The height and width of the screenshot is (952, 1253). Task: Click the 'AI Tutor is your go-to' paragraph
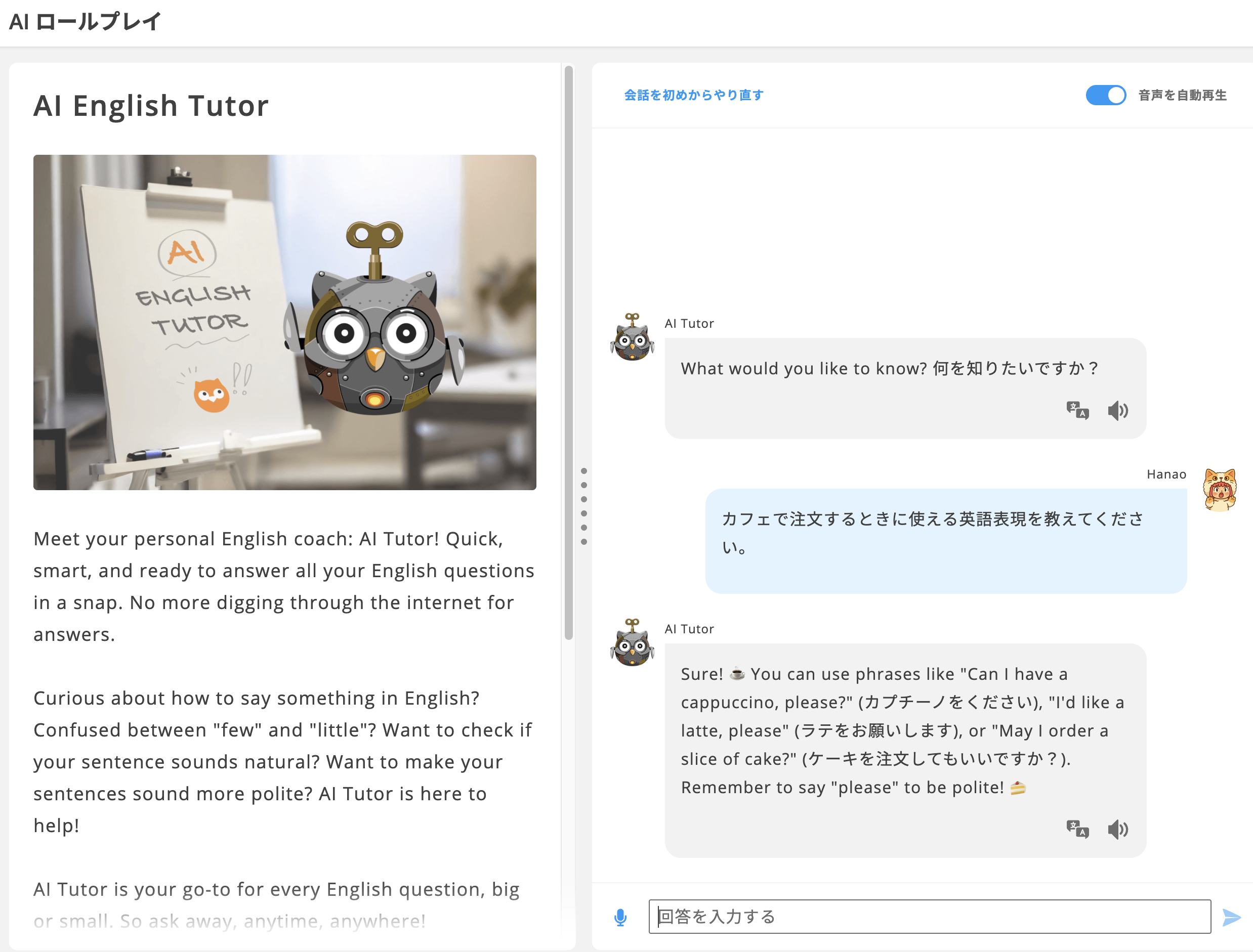[x=276, y=905]
